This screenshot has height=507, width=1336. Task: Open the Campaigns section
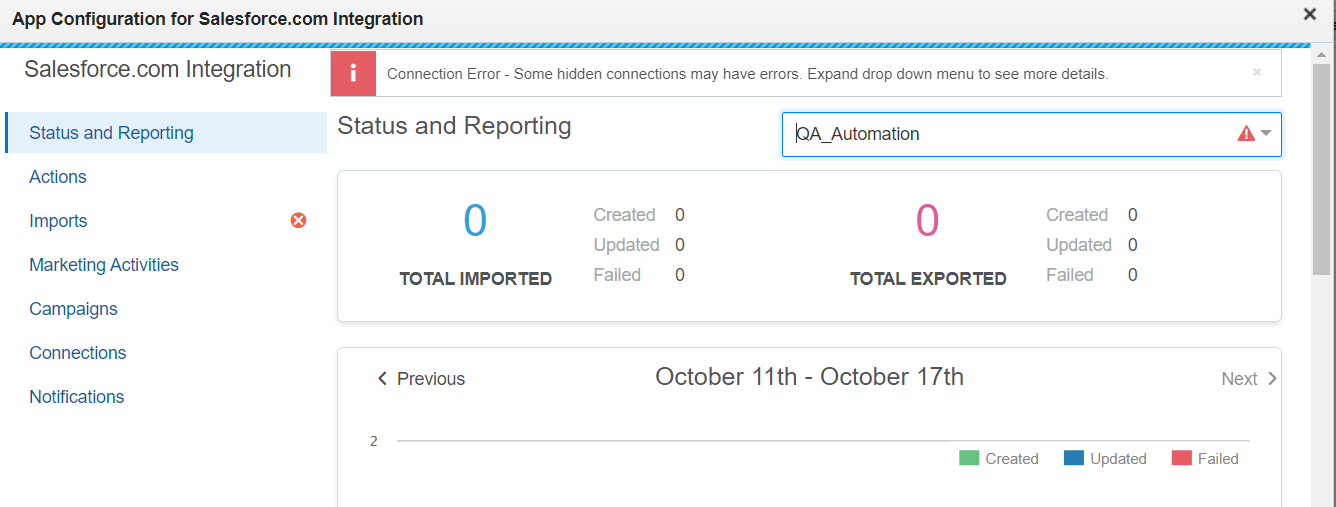[73, 309]
